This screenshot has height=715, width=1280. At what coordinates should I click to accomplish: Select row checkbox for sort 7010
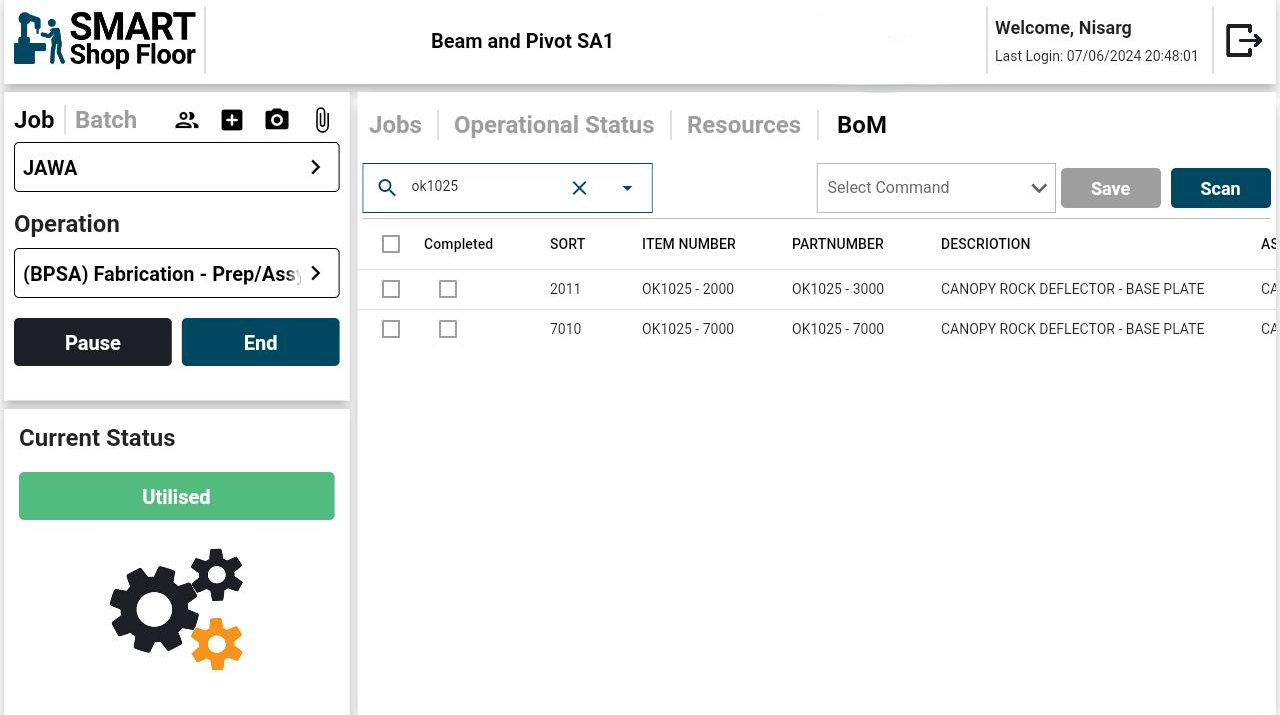[x=391, y=329]
